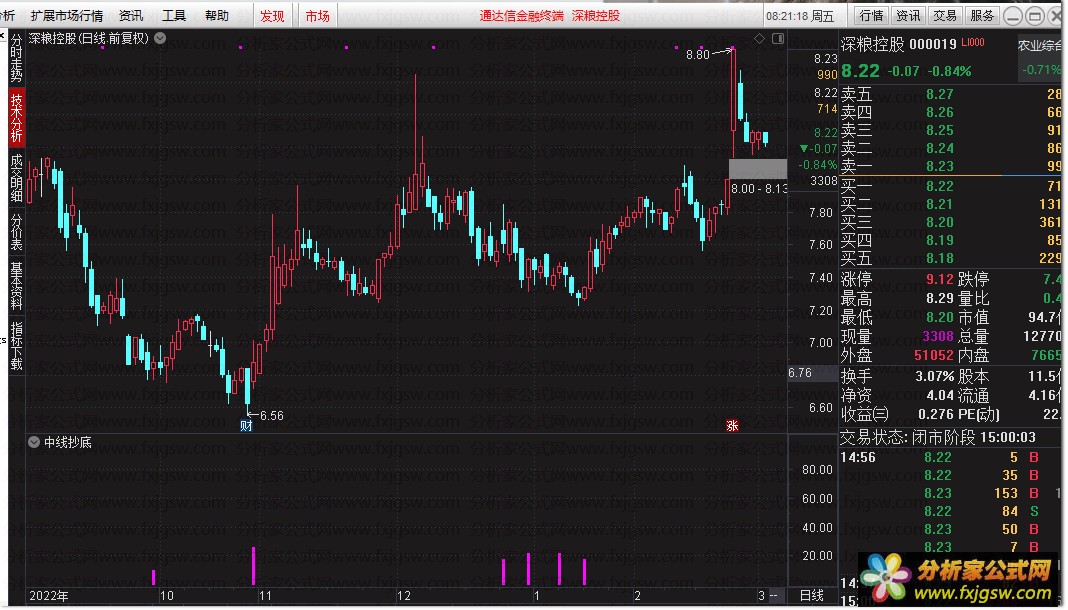The height and width of the screenshot is (610, 1068).
Task: Click the current price 8.22 header
Action: tap(860, 71)
